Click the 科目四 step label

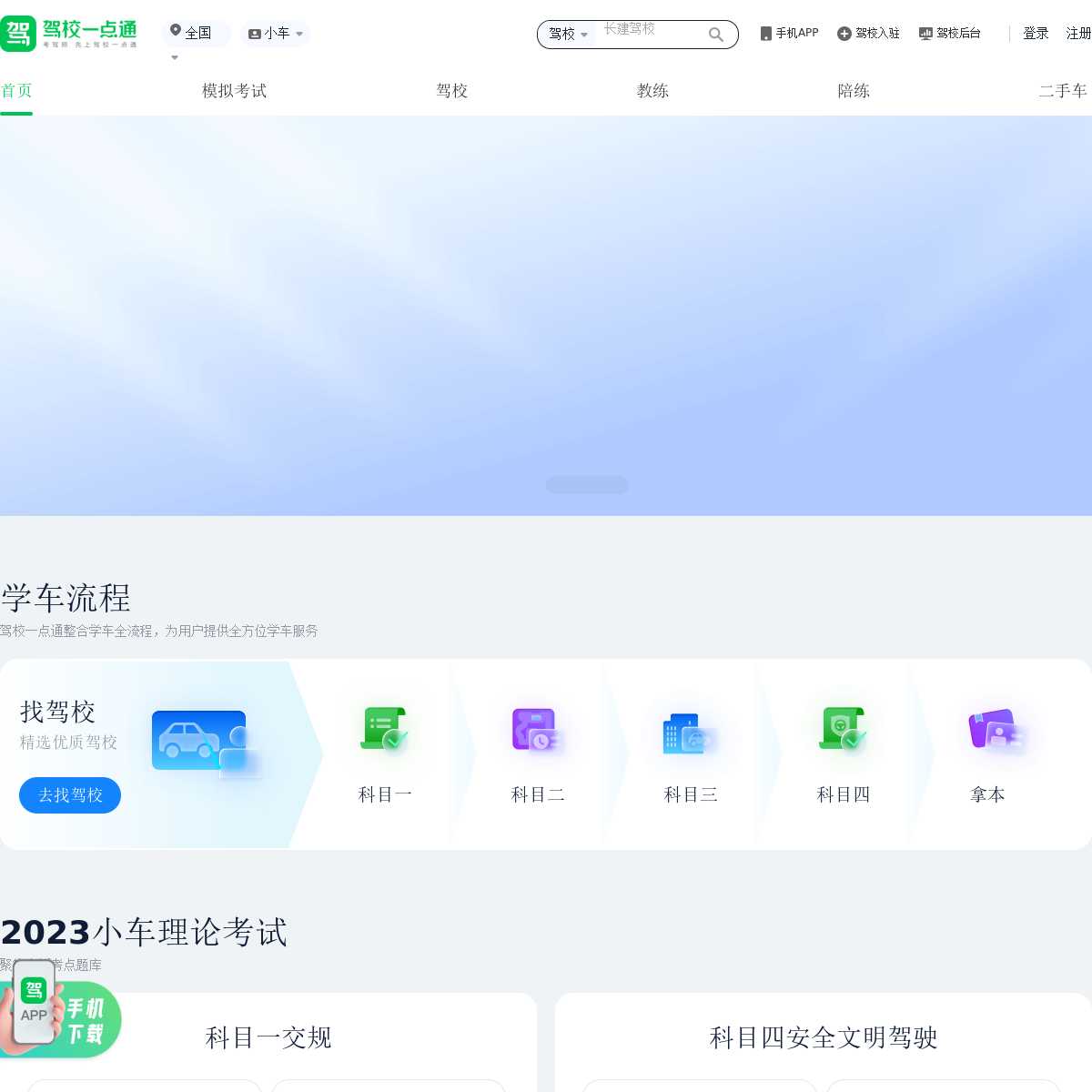click(x=844, y=794)
